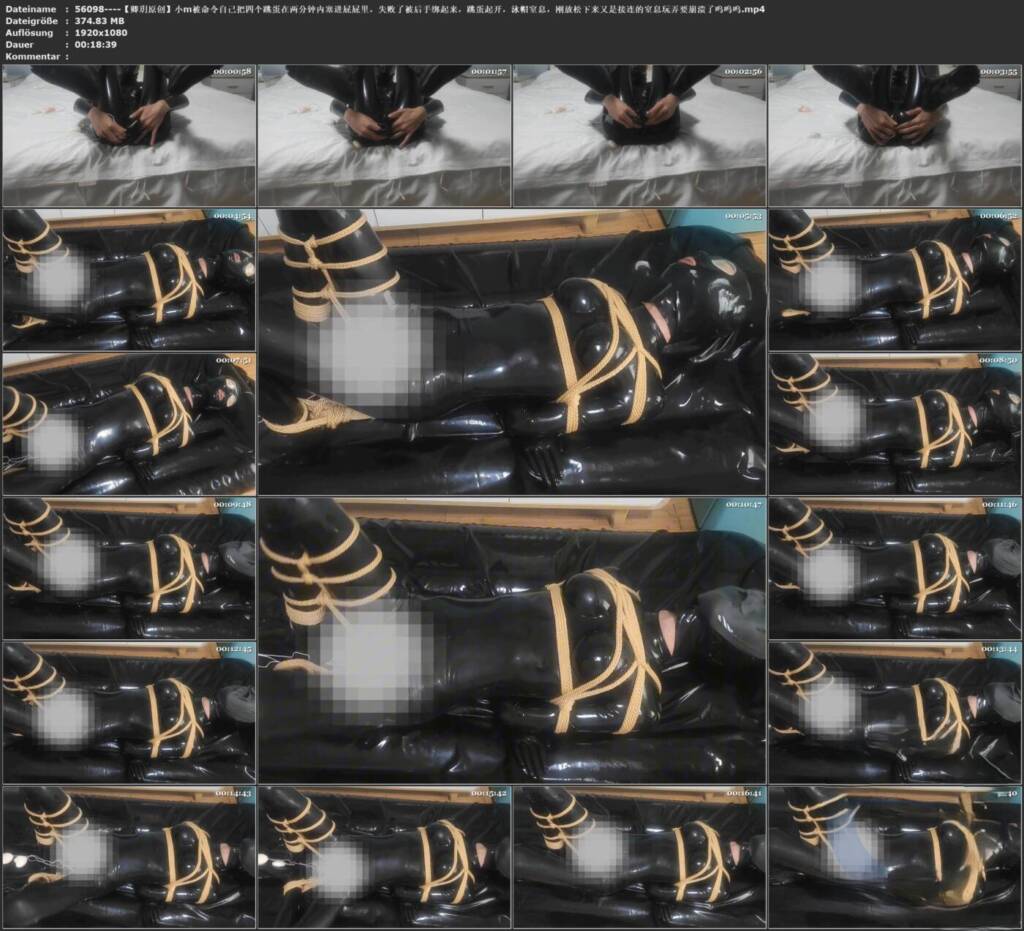Choose the thumbnail stamped 00:15:42
The height and width of the screenshot is (931, 1024).
point(384,857)
